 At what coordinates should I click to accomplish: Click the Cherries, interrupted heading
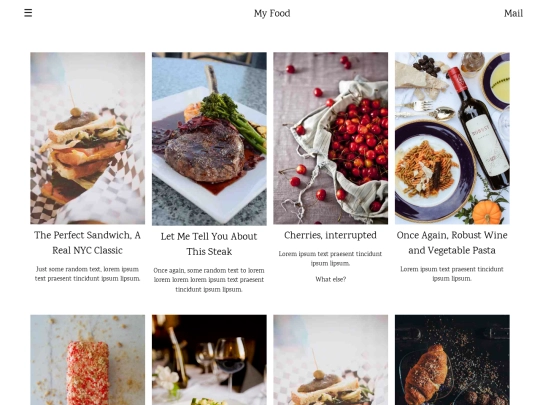tap(331, 235)
